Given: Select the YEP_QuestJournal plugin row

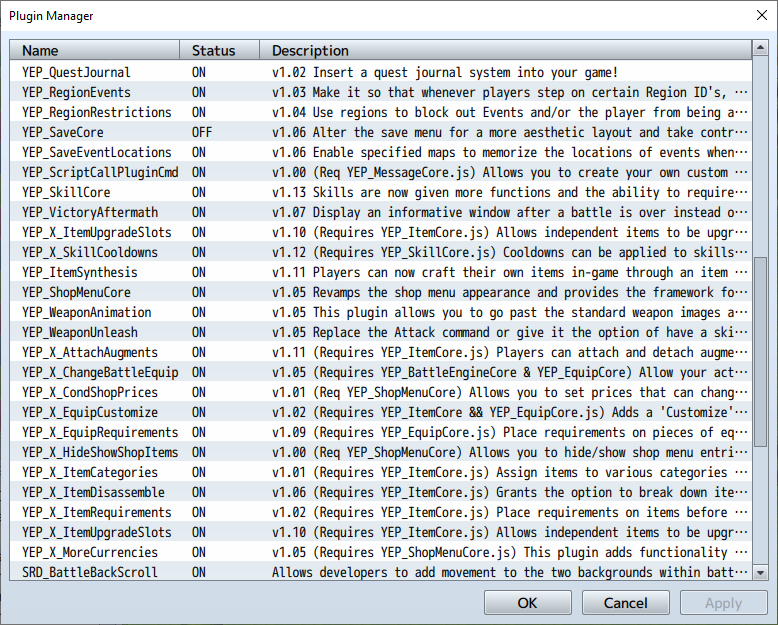Looking at the screenshot, I should [381, 72].
